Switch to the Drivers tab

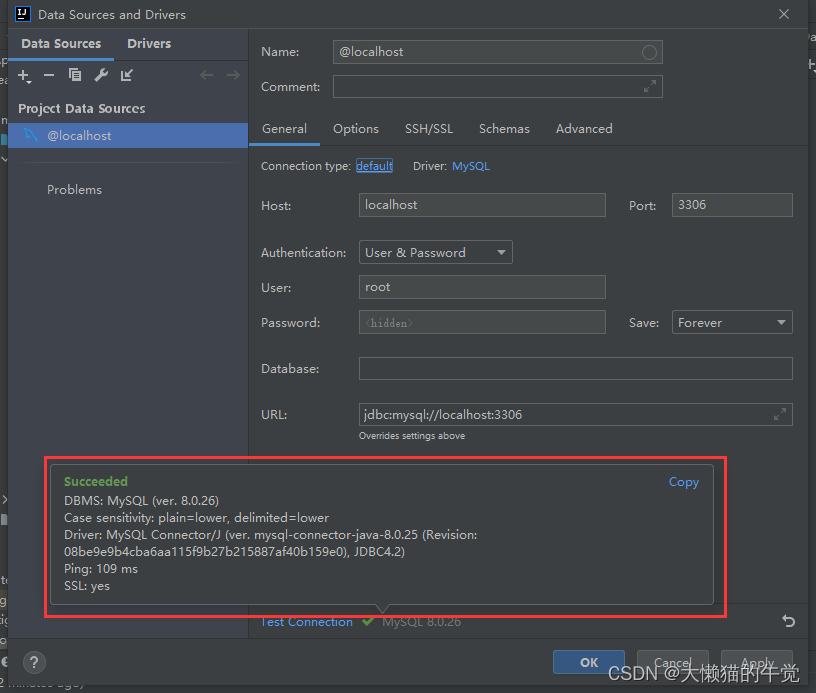(149, 44)
